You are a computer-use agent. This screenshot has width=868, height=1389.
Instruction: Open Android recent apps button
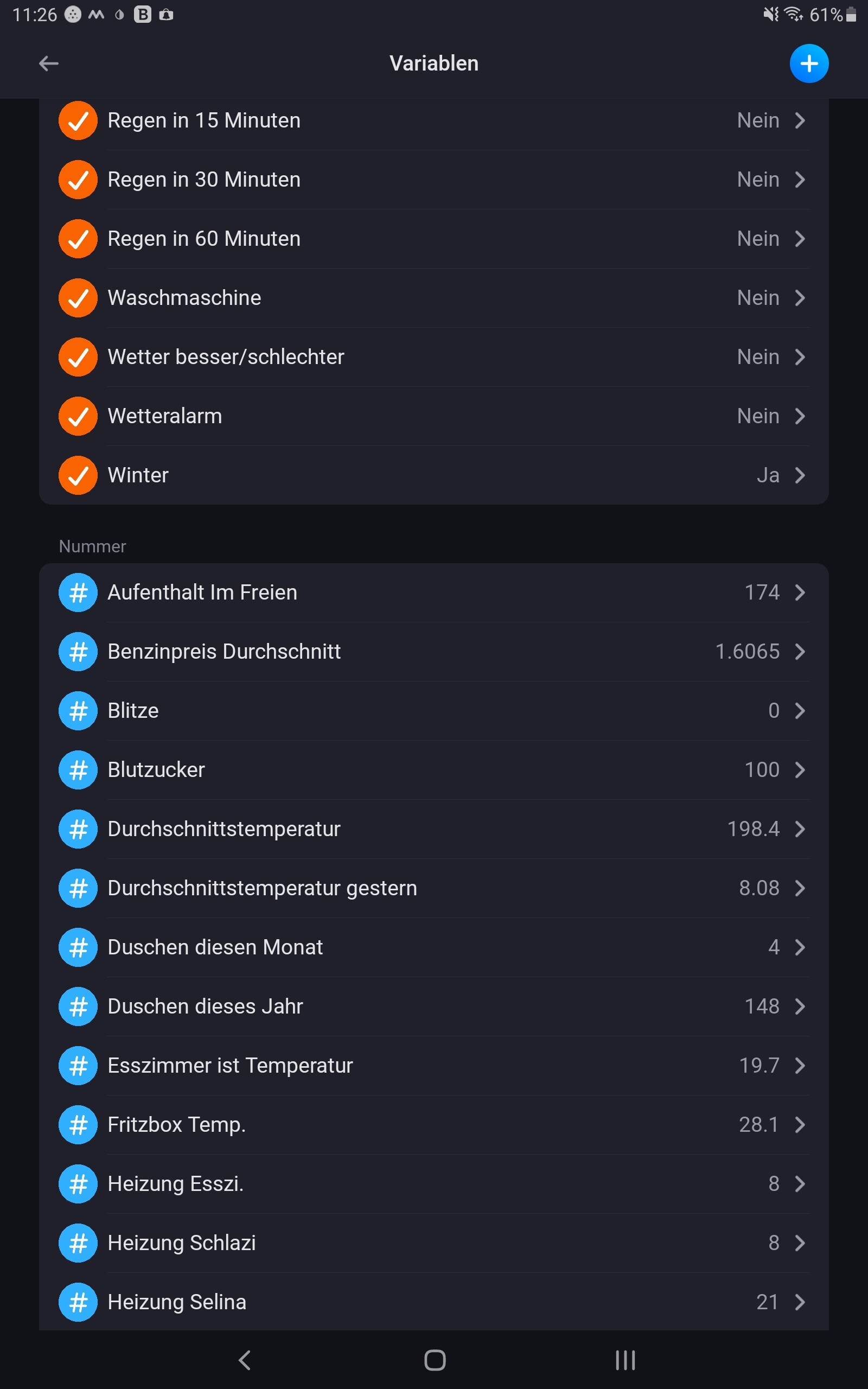(x=625, y=1360)
